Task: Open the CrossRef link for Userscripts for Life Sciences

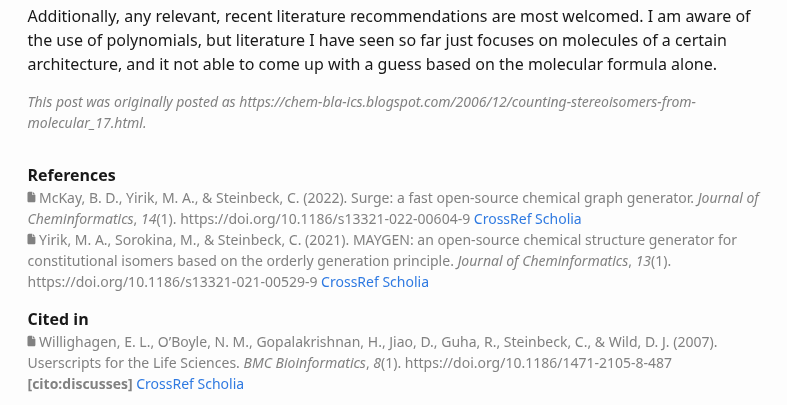Action: click(163, 384)
